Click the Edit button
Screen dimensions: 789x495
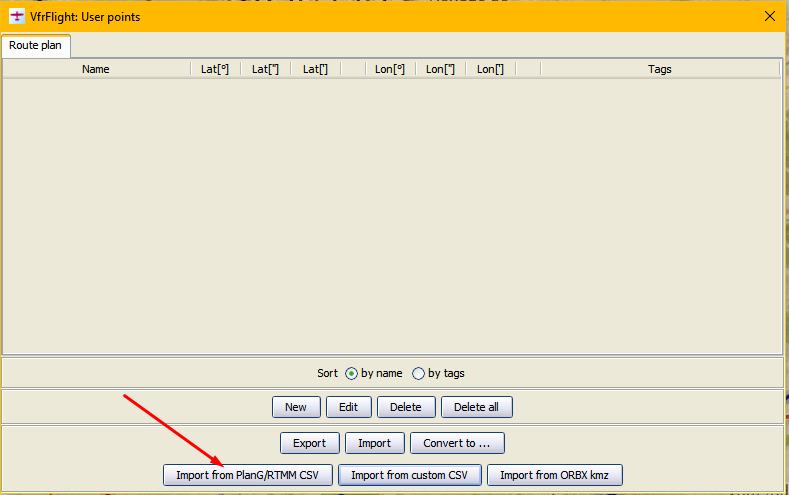pos(348,407)
